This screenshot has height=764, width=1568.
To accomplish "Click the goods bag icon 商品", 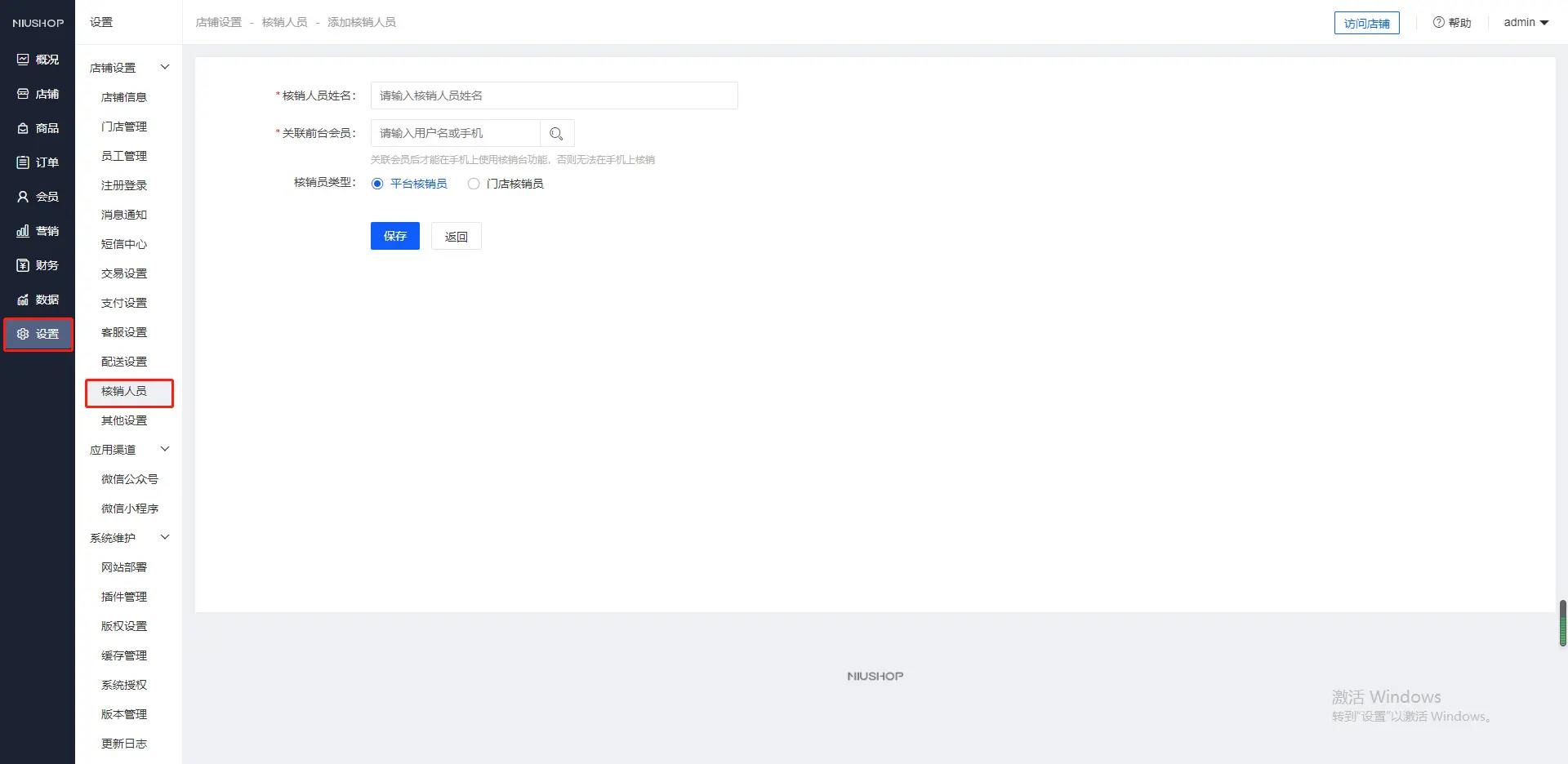I will click(23, 128).
